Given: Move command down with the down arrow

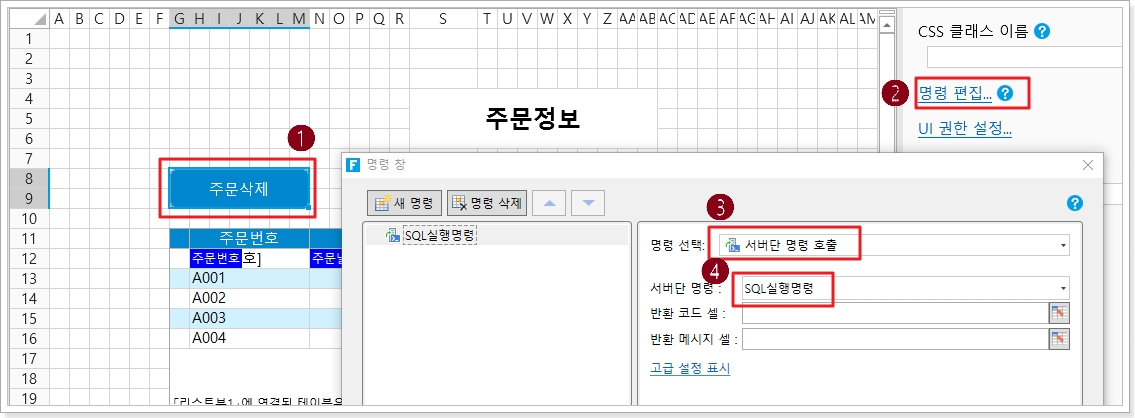Looking at the screenshot, I should pyautogui.click(x=588, y=203).
